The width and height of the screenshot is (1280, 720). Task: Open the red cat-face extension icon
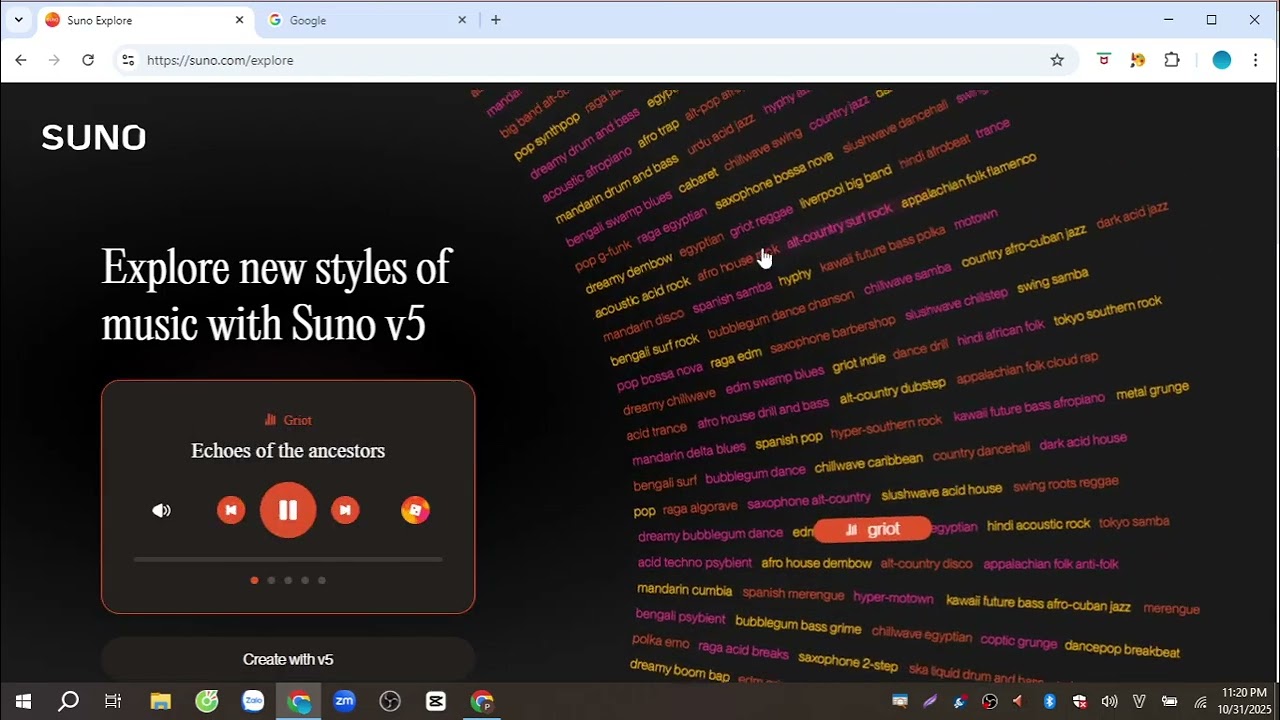(1104, 60)
